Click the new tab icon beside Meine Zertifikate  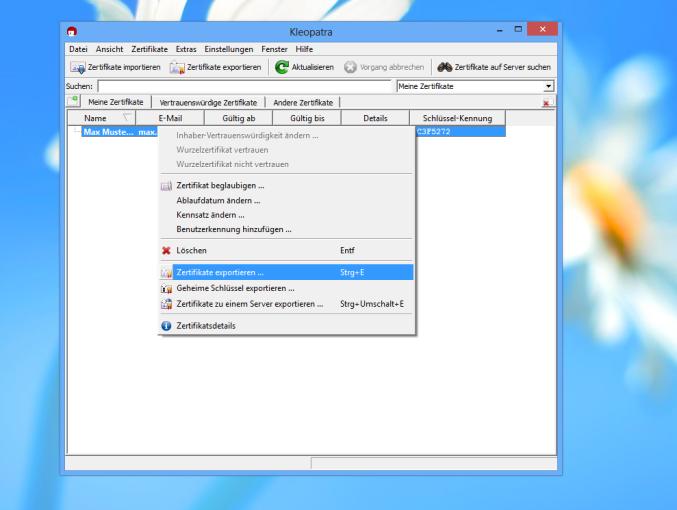coord(73,101)
